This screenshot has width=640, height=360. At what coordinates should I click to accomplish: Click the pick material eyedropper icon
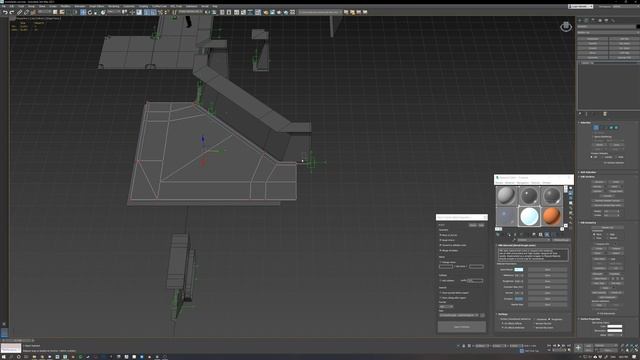pos(515,240)
